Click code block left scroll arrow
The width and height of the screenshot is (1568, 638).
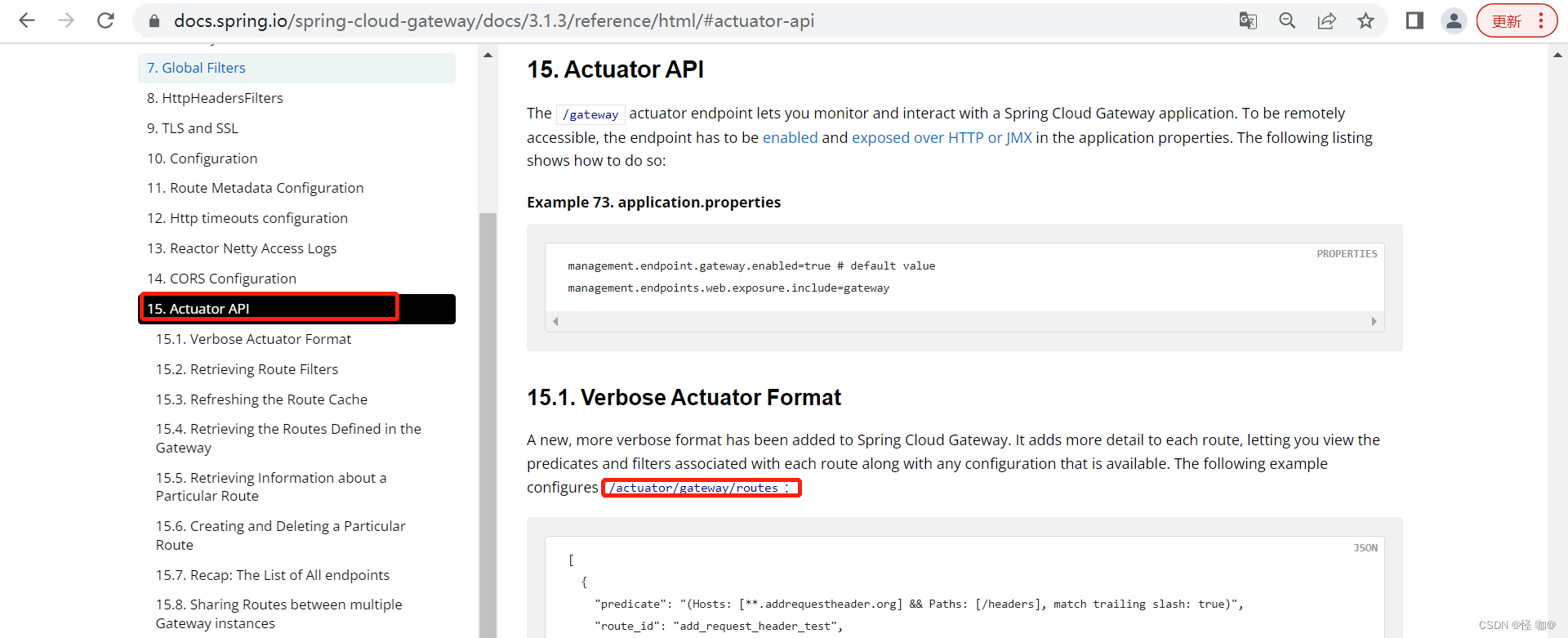[x=555, y=321]
